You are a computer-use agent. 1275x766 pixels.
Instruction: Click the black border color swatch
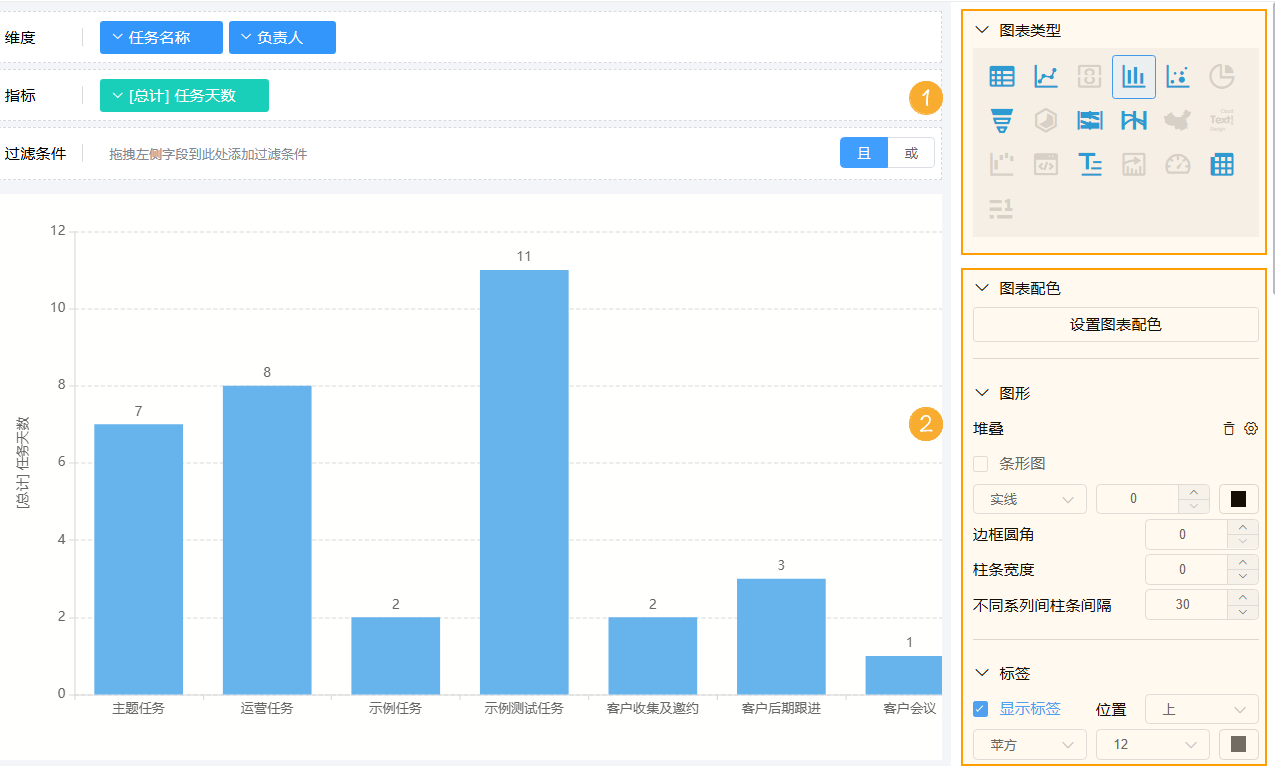click(1238, 499)
